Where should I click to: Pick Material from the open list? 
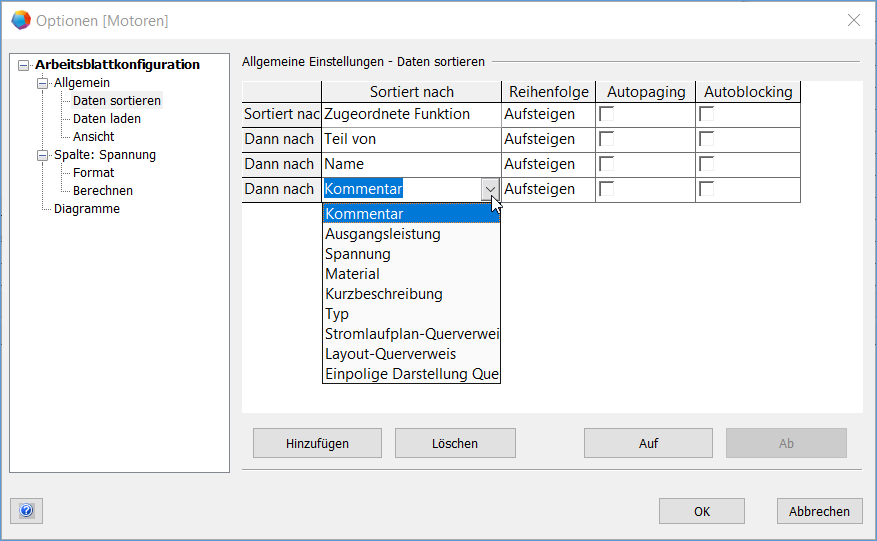(x=352, y=274)
